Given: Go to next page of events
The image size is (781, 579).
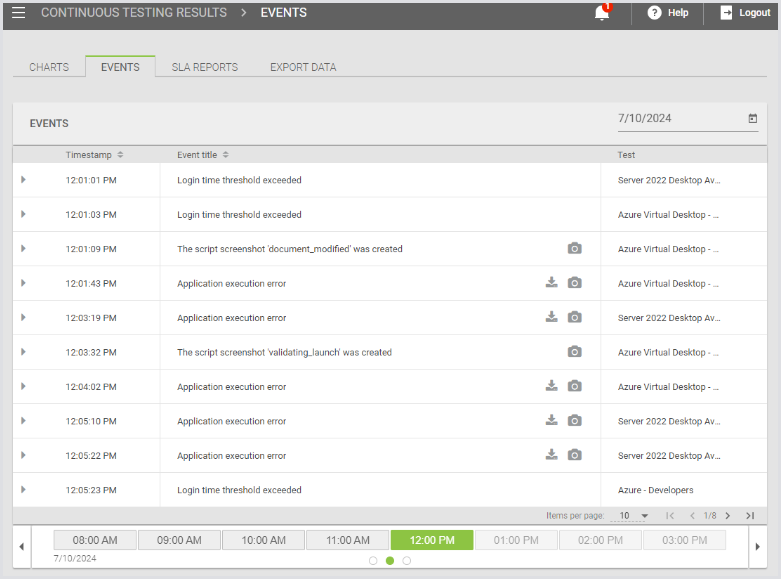Looking at the screenshot, I should (x=728, y=516).
